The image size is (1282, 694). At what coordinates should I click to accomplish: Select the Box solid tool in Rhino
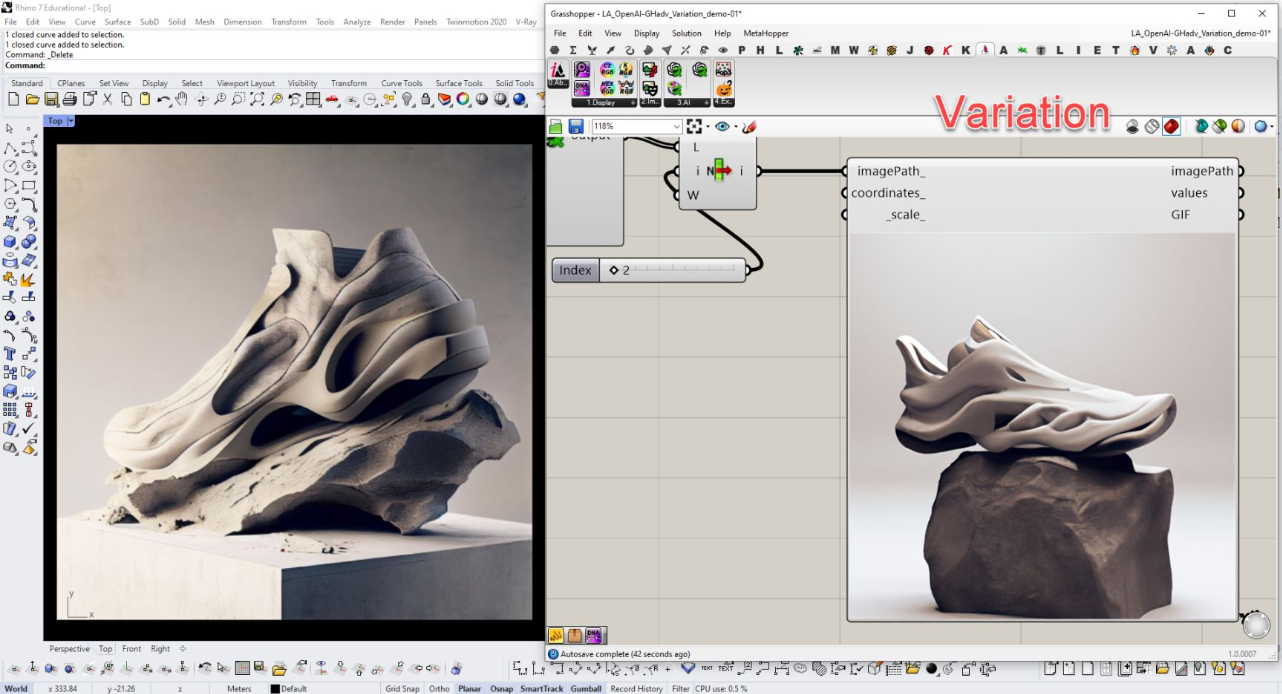pos(10,241)
